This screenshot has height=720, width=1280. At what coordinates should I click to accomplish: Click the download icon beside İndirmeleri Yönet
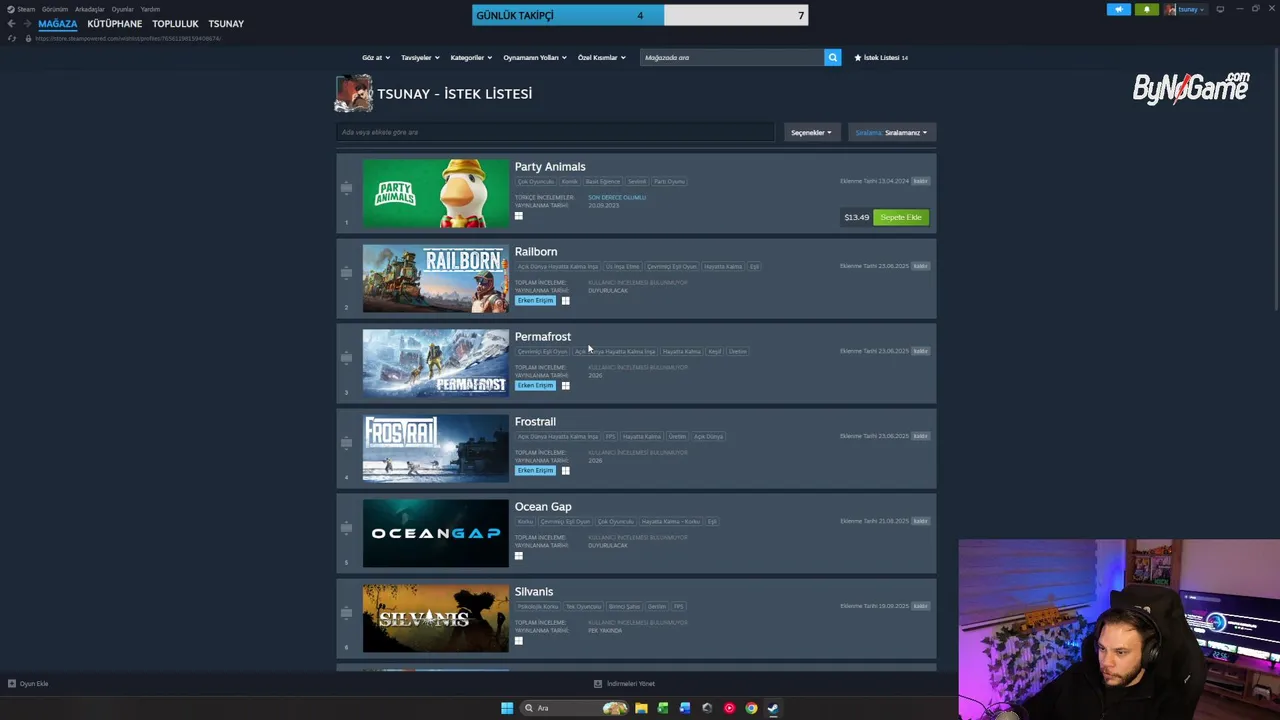coord(598,684)
